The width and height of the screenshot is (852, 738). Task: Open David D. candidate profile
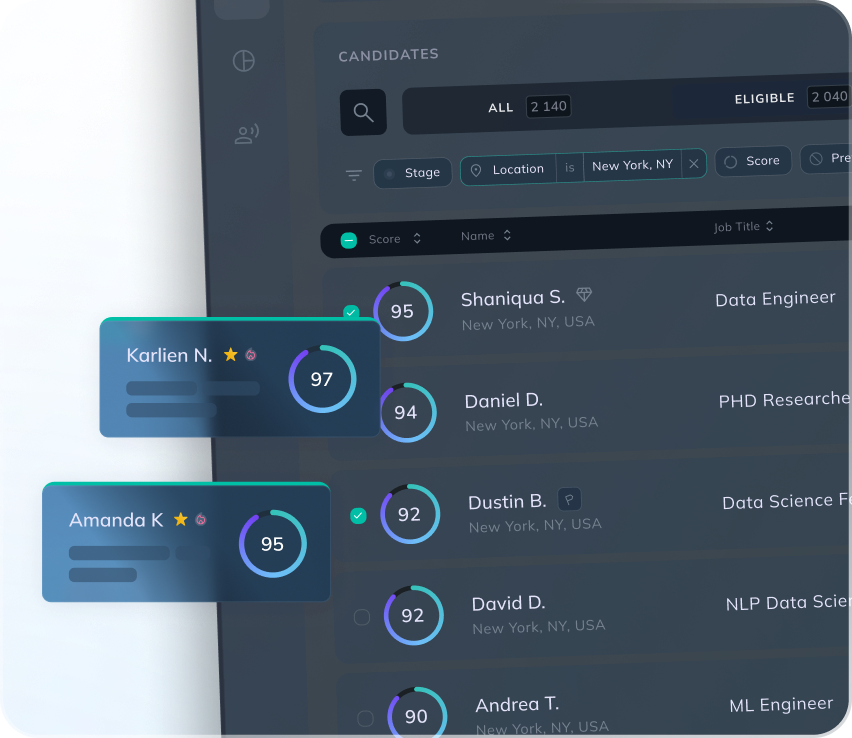pos(509,603)
